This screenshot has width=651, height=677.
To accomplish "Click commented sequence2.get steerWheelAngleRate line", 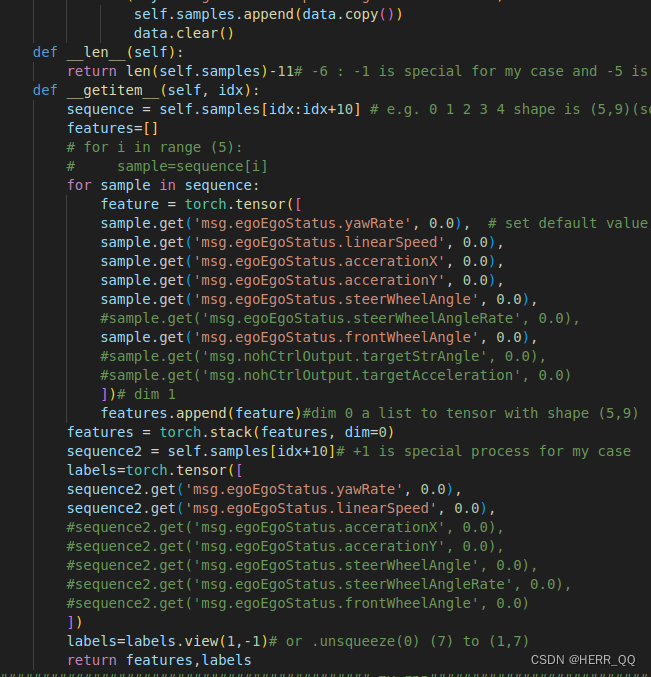I will (x=319, y=584).
